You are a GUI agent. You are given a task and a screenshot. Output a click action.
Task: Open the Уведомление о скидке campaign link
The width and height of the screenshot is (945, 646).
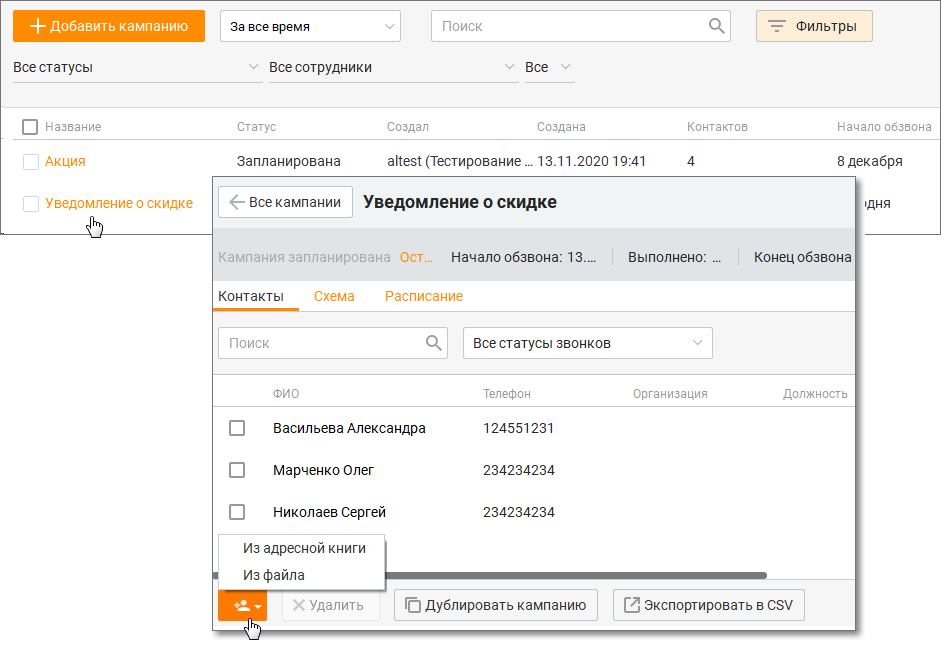pyautogui.click(x=119, y=204)
